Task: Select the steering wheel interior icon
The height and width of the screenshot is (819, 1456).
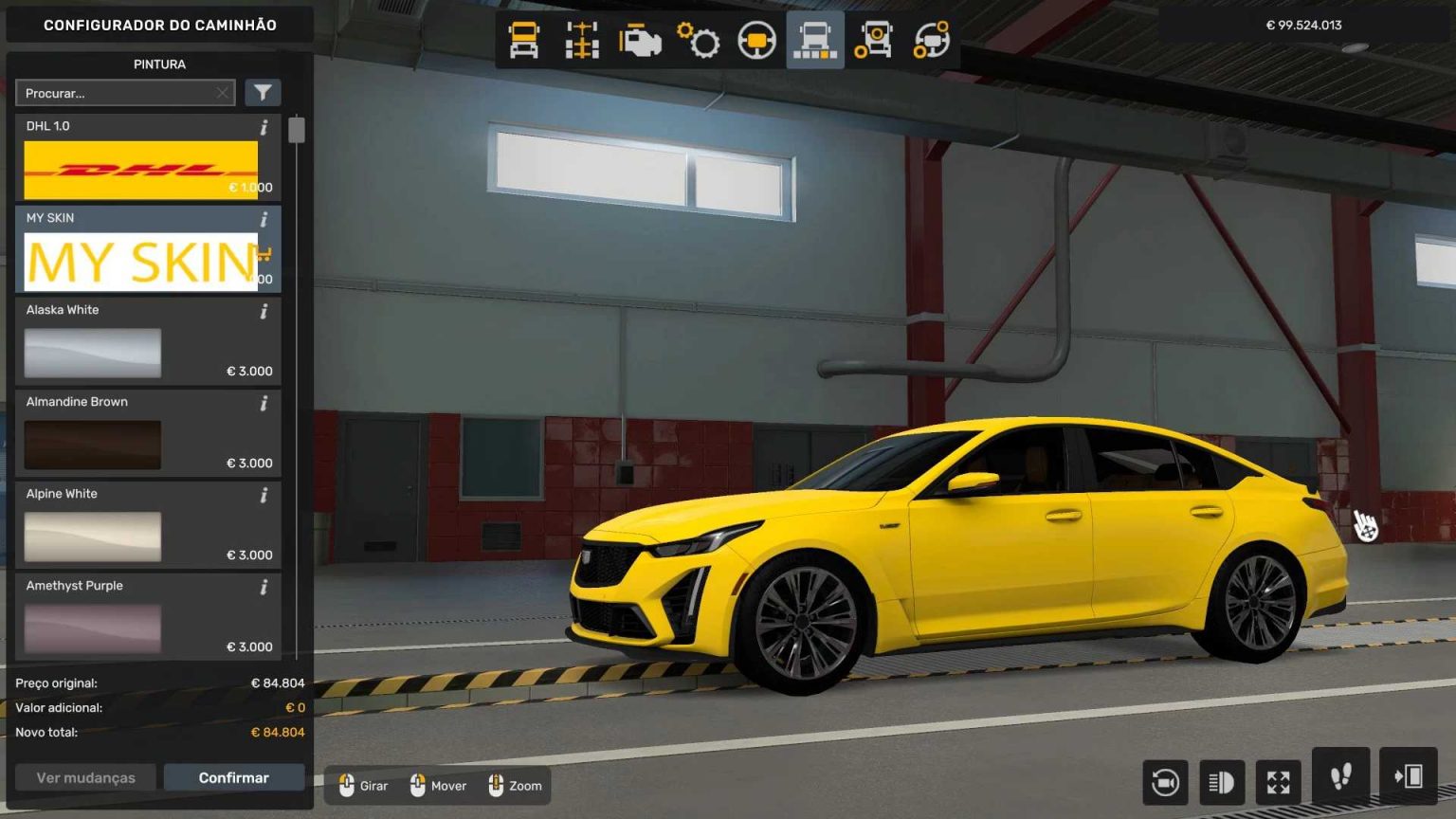Action: click(x=755, y=40)
